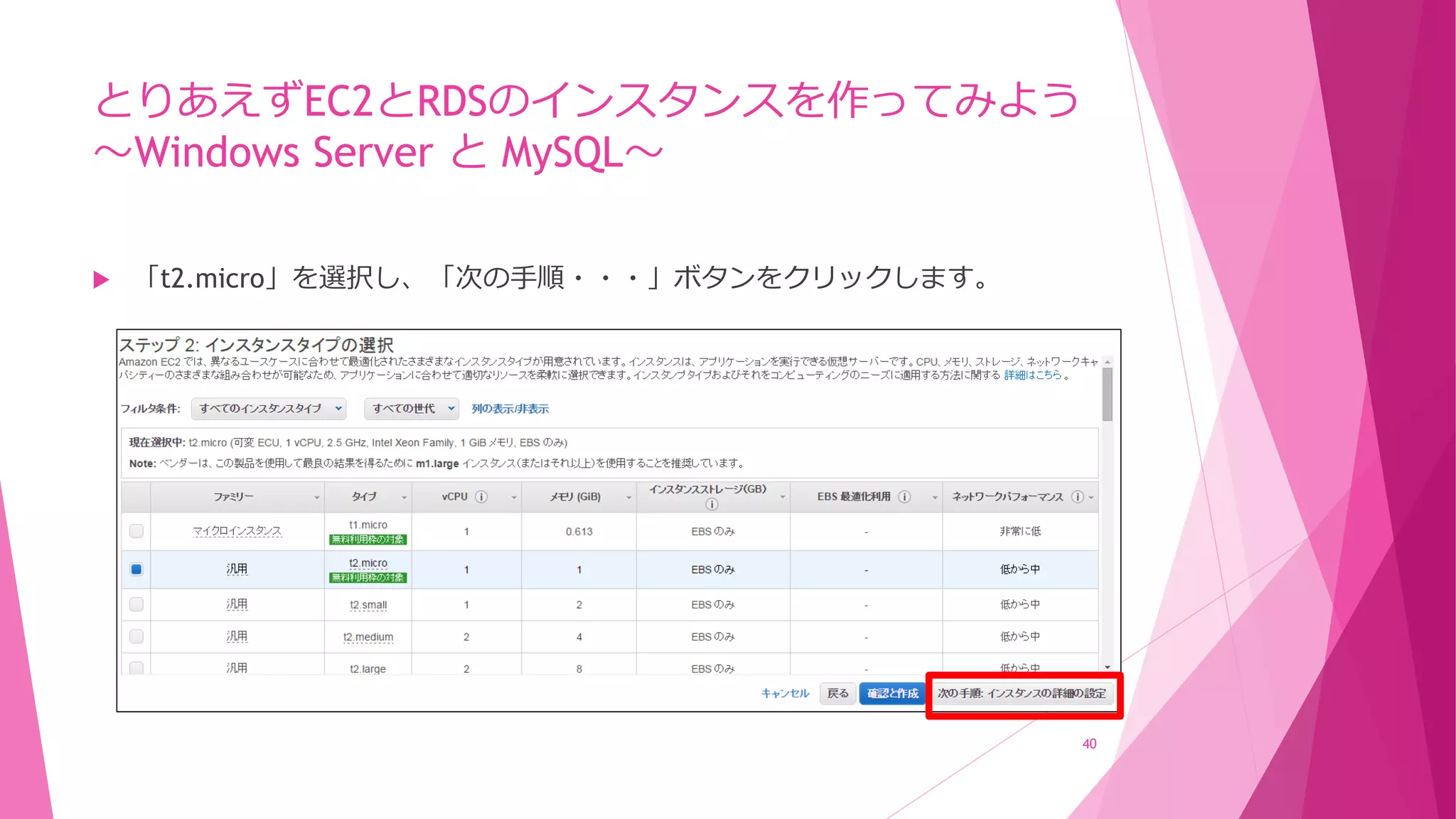Click the t2.small type label

click(x=368, y=605)
